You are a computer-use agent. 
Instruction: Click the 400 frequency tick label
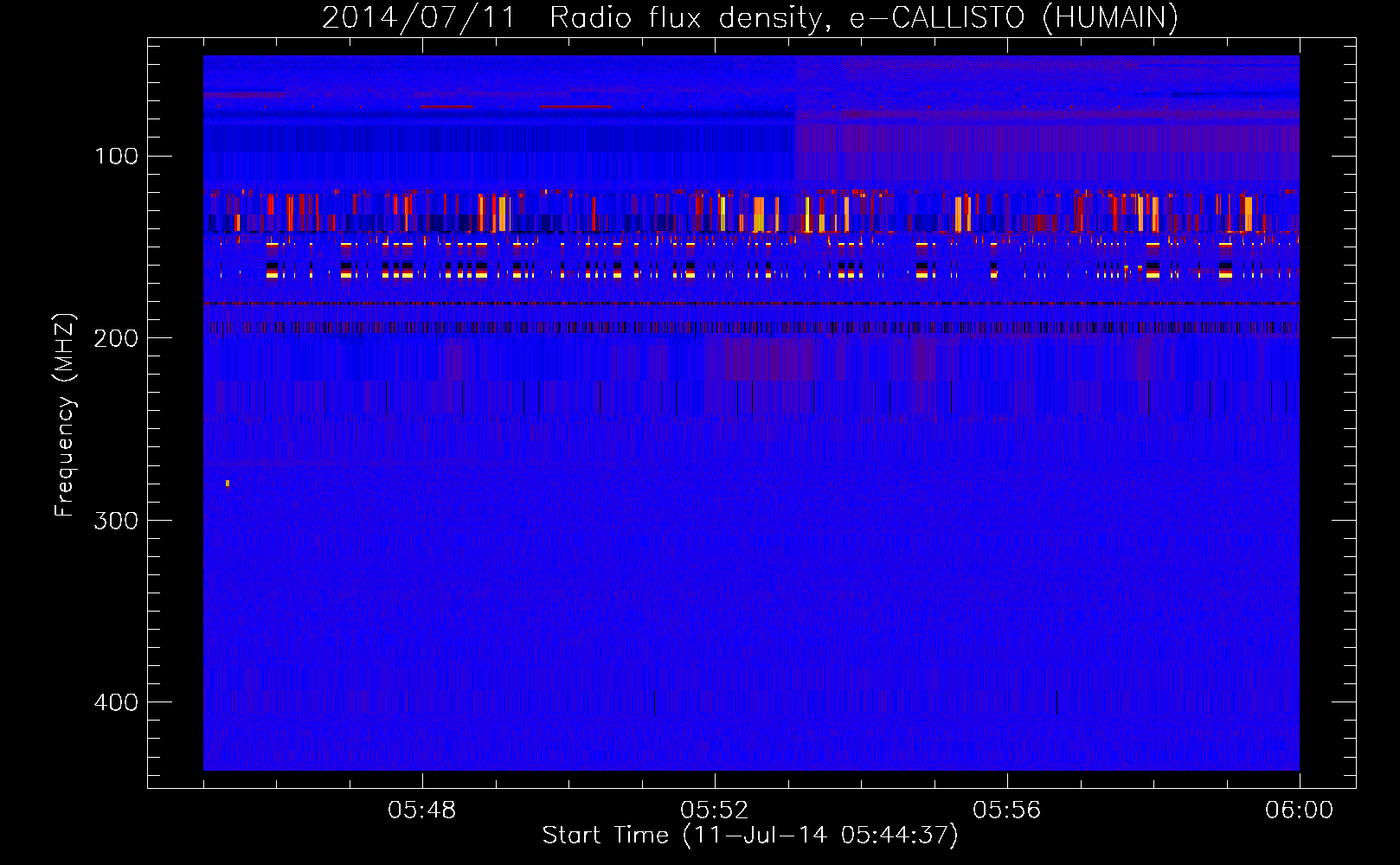tap(116, 702)
